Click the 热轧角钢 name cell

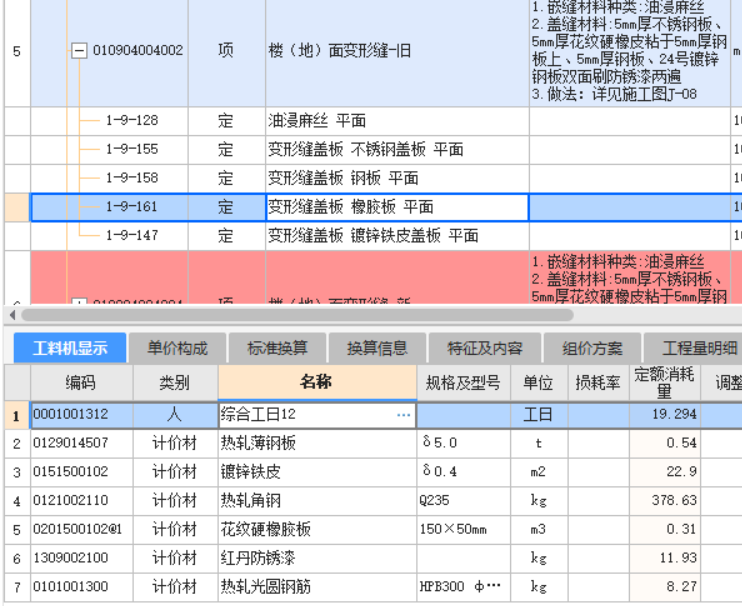coord(317,501)
